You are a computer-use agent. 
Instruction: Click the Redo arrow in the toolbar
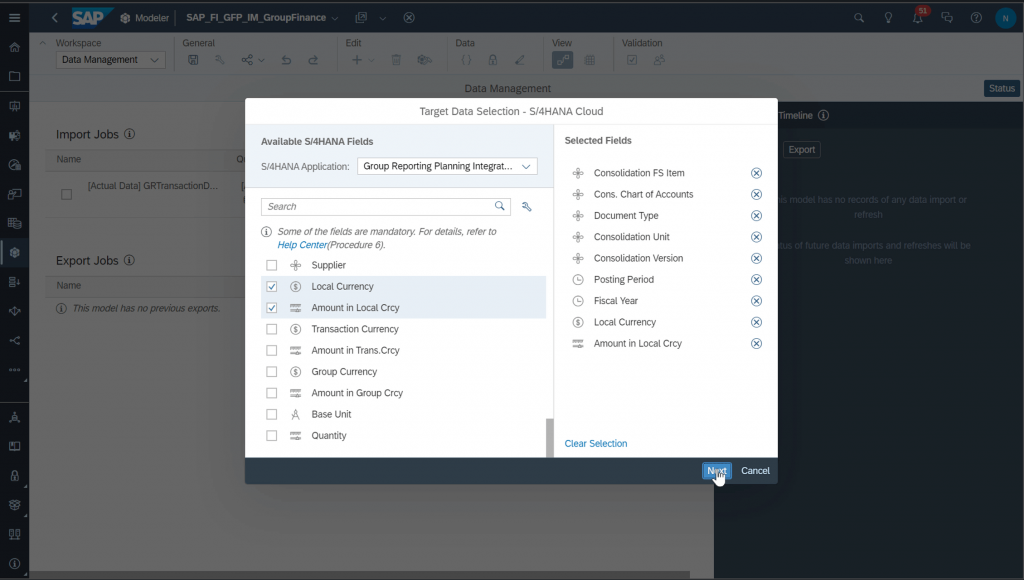(x=313, y=60)
